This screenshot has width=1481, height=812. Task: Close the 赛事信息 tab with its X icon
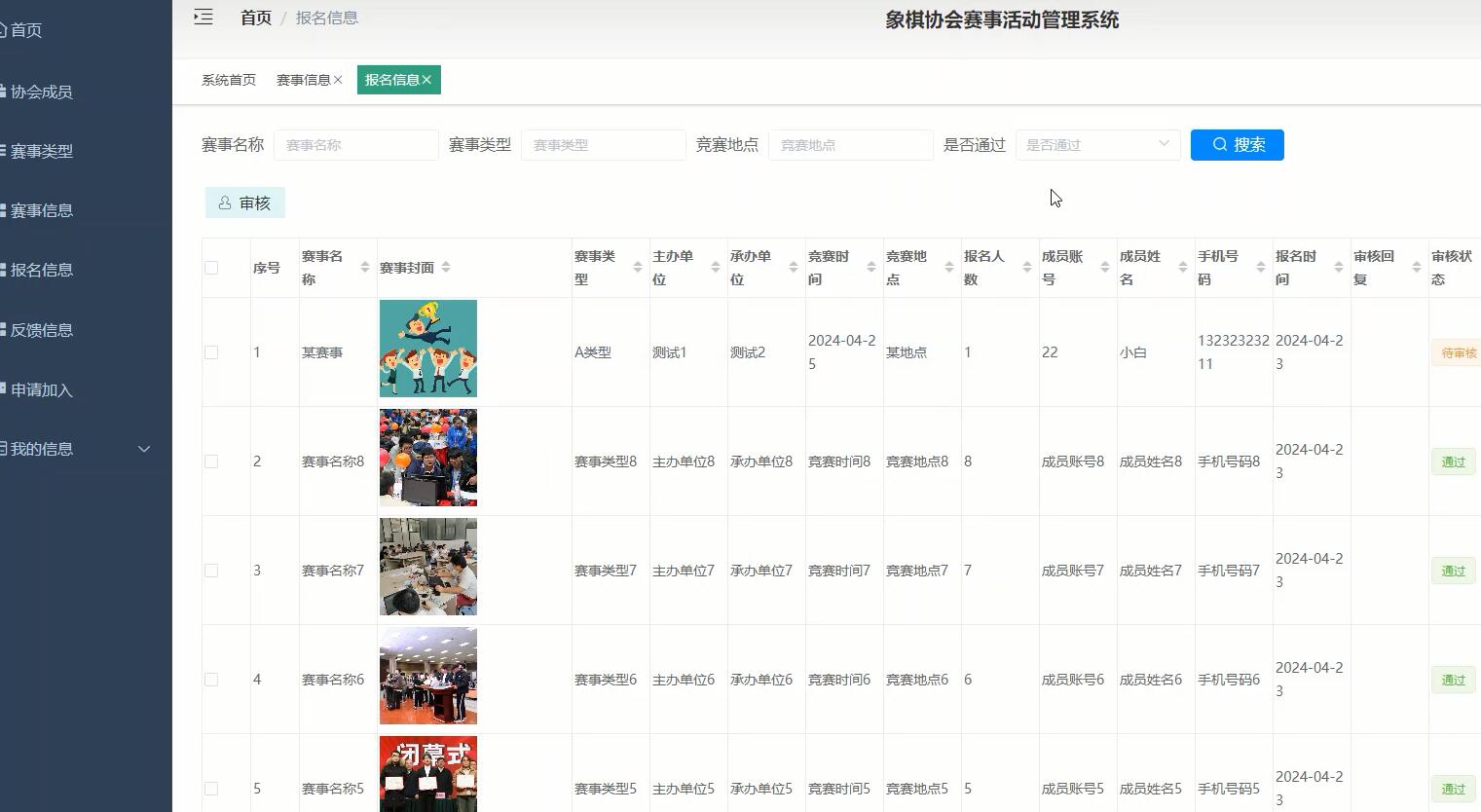pyautogui.click(x=338, y=80)
